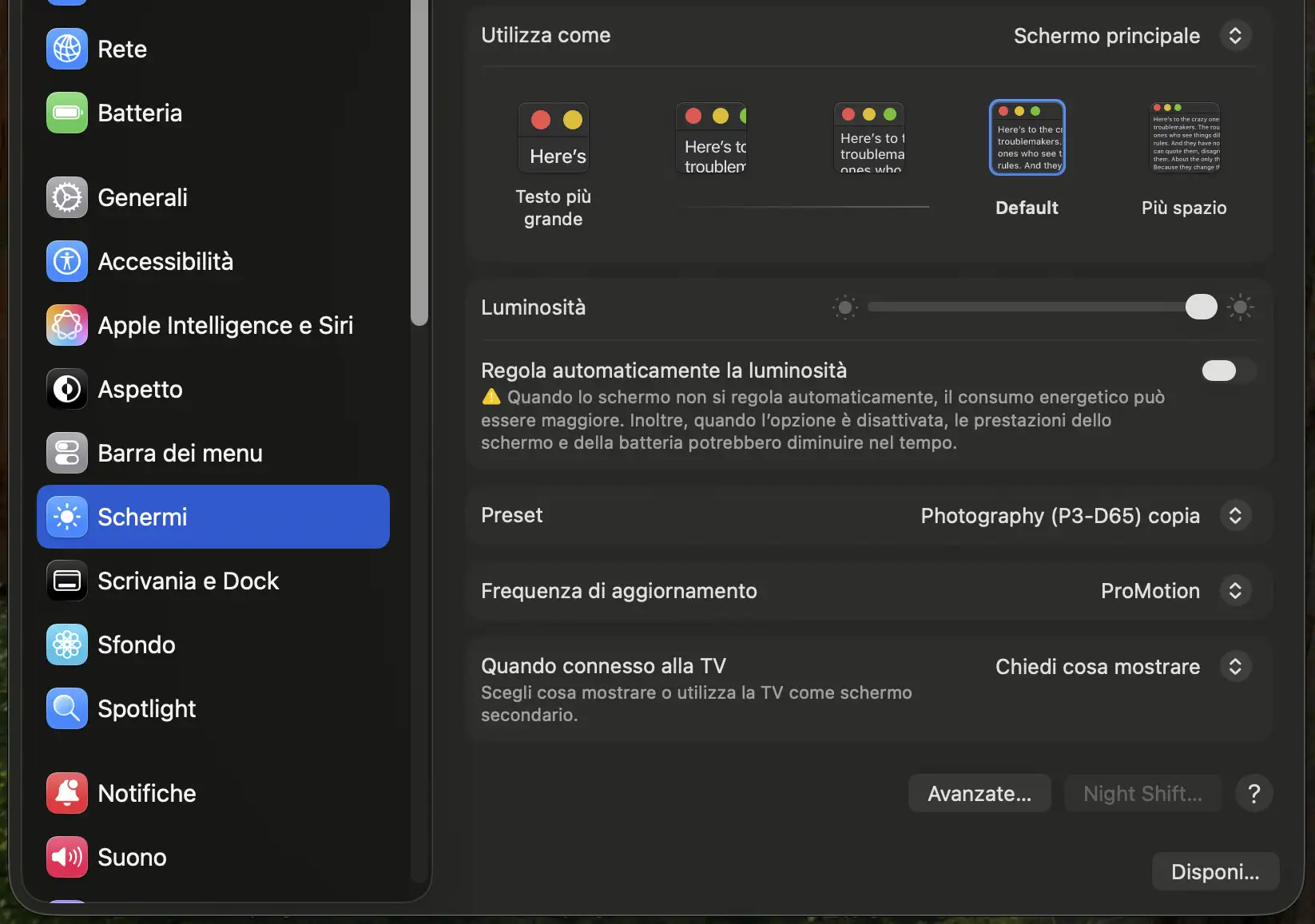Click the Aspetto appearance icon
Screen dimensions: 1315x924
click(x=67, y=389)
